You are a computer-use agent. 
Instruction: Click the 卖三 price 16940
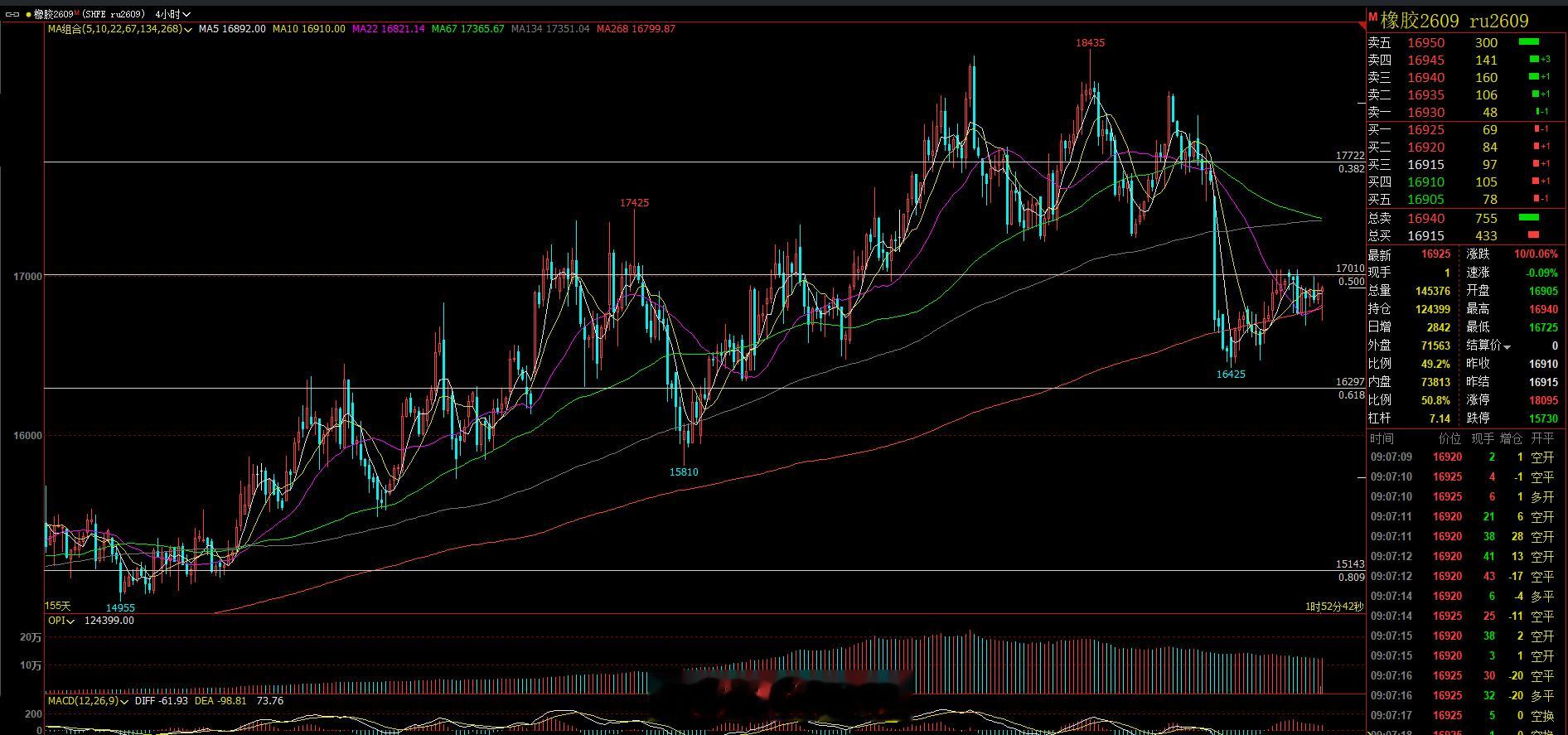tap(1425, 78)
